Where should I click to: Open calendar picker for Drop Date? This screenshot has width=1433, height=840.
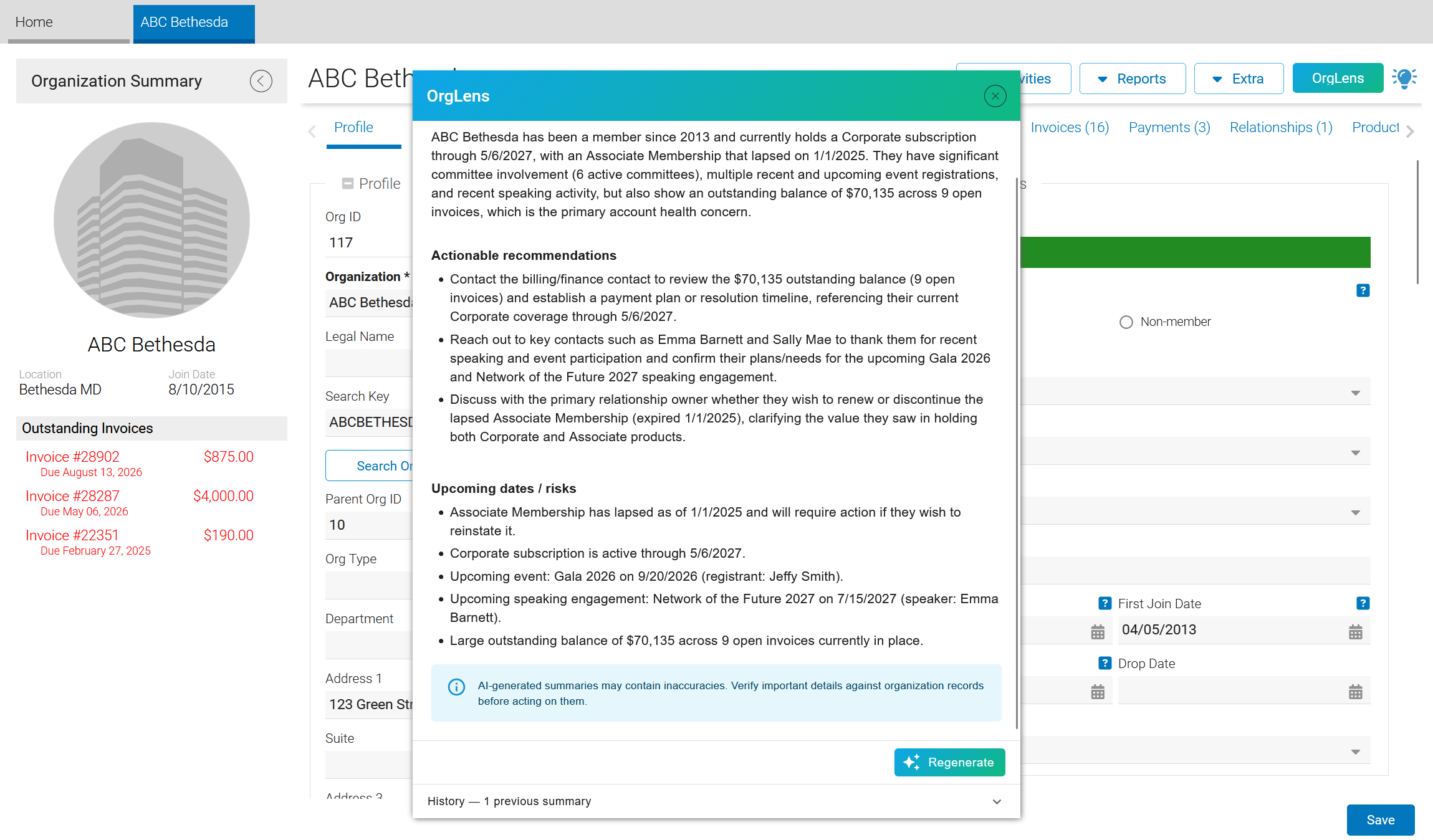click(1355, 692)
